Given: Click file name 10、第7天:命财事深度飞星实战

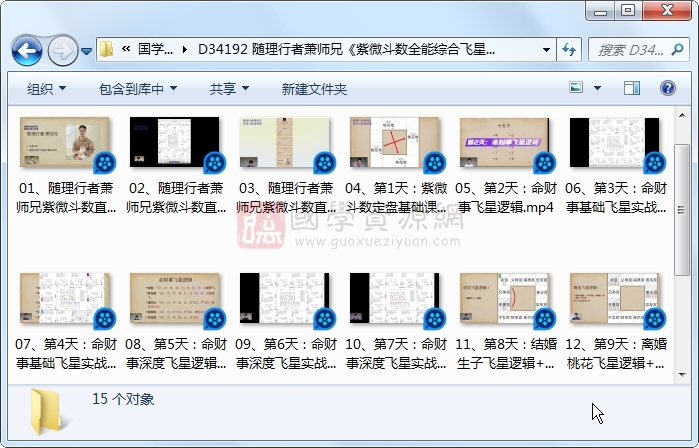Looking at the screenshot, I should pyautogui.click(x=396, y=353).
